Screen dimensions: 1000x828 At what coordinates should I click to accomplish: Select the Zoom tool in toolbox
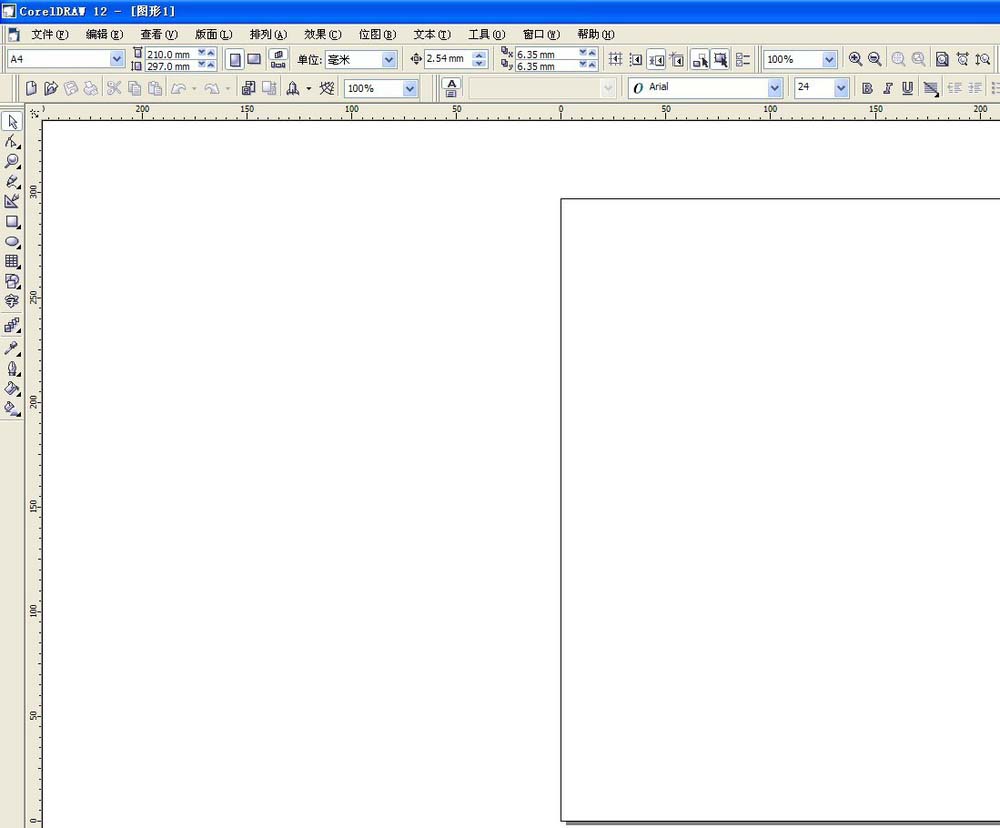coord(12,161)
